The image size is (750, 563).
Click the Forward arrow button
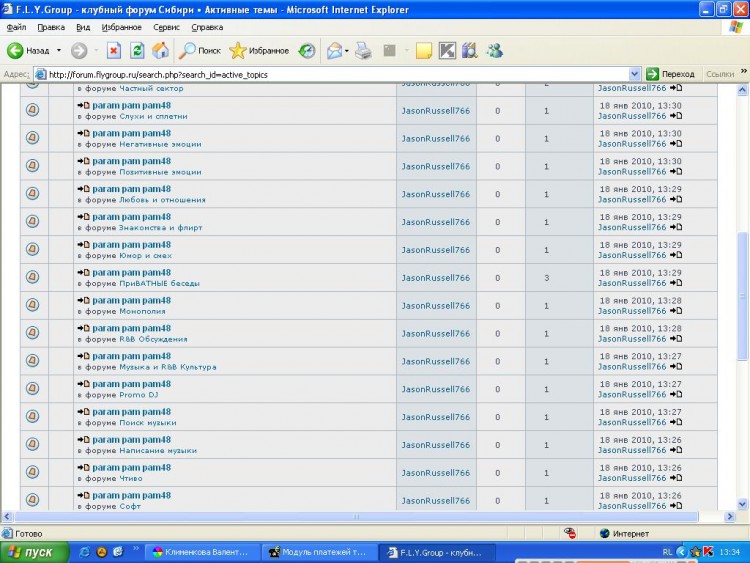(79, 50)
